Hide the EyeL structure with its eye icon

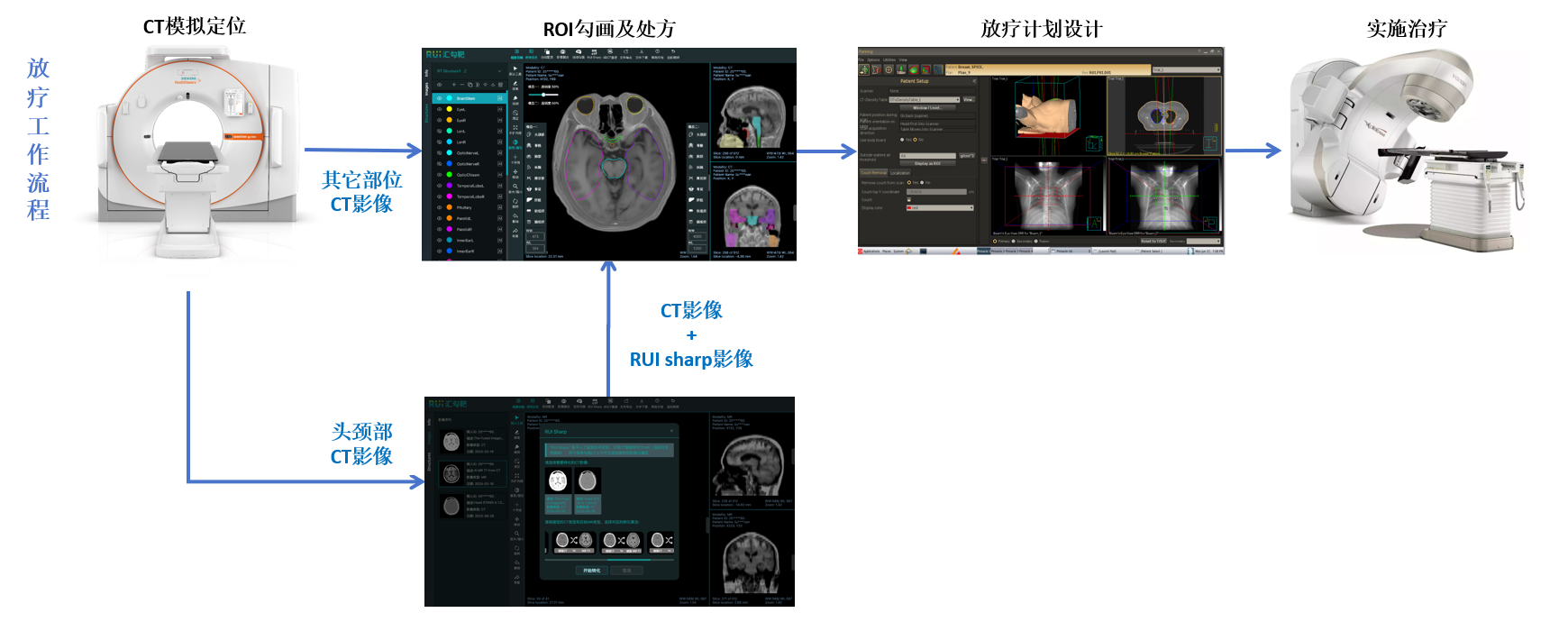click(439, 109)
